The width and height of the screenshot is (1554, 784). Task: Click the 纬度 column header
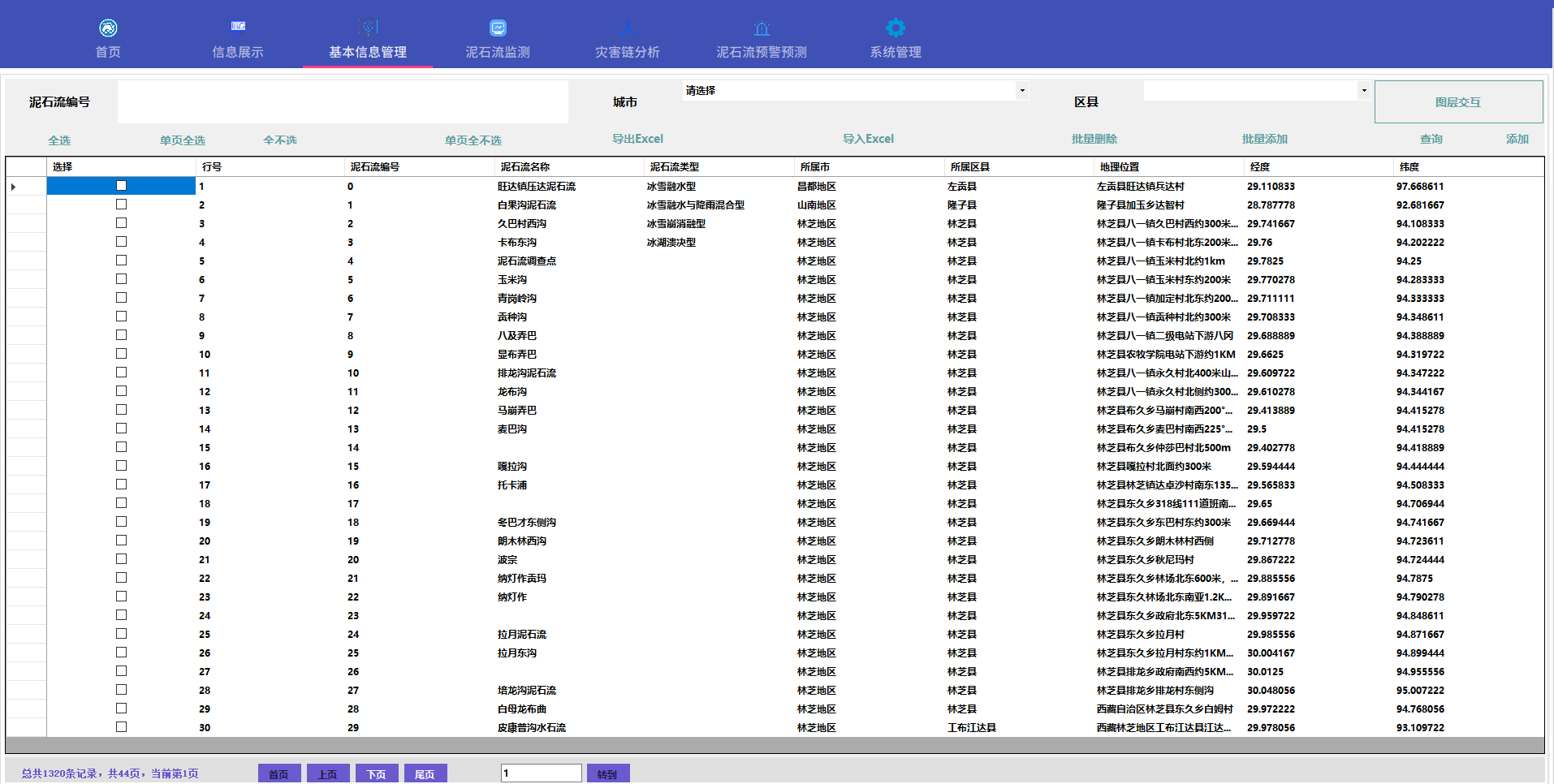point(1468,166)
